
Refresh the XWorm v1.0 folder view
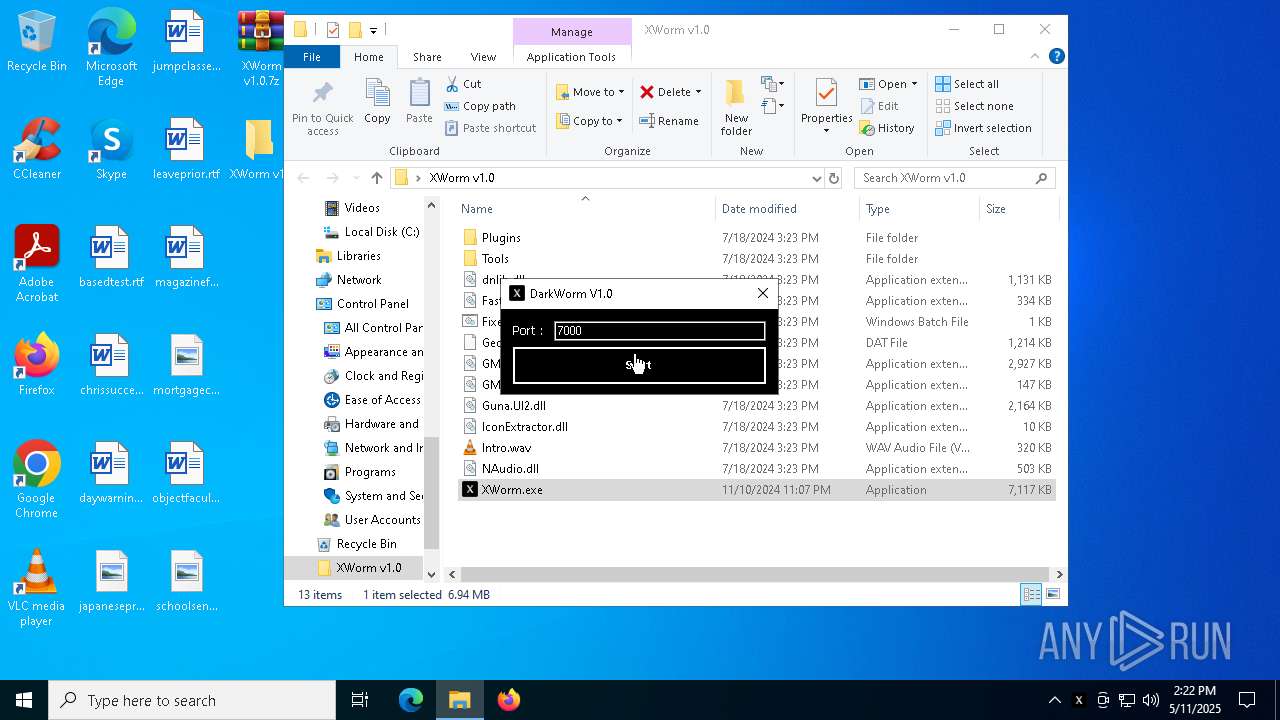point(834,178)
